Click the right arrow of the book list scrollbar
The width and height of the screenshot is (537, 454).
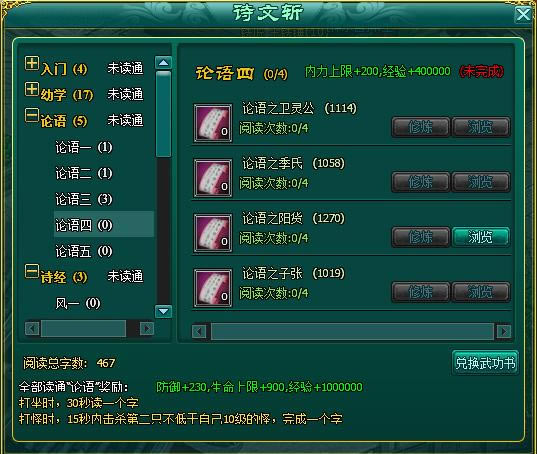(503, 331)
